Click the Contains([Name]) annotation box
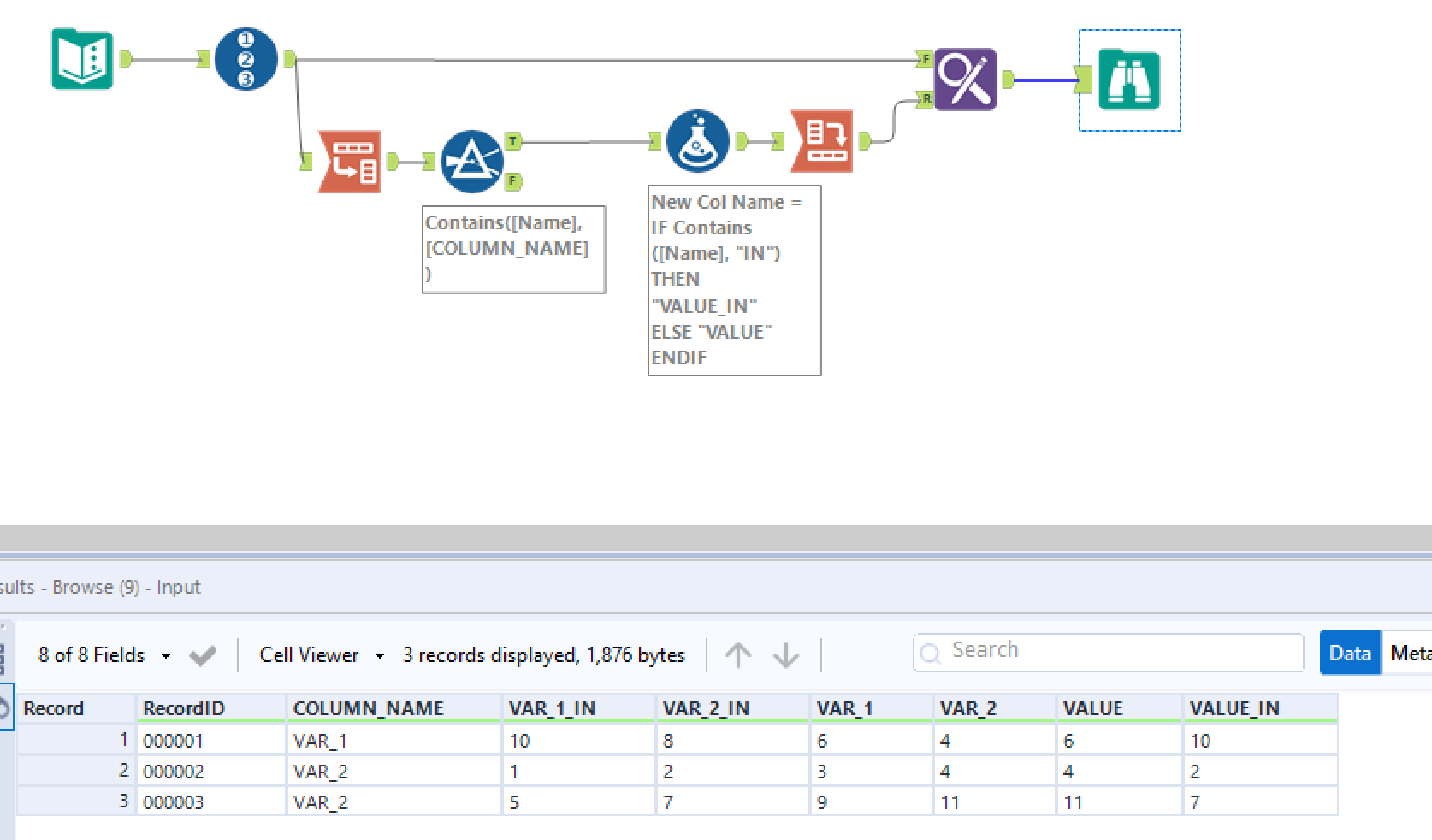The width and height of the screenshot is (1432, 840). click(x=513, y=248)
